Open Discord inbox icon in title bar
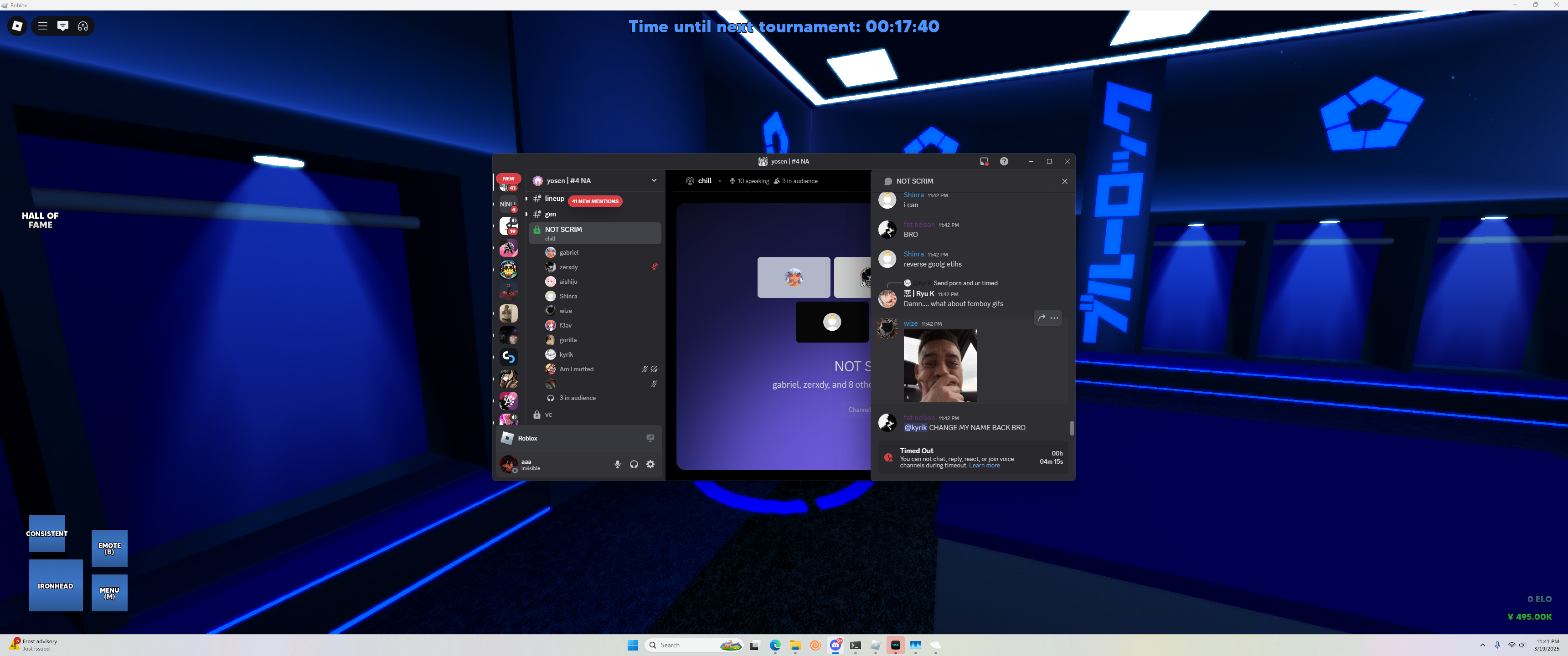Screen dimensions: 1568x656 984,161
